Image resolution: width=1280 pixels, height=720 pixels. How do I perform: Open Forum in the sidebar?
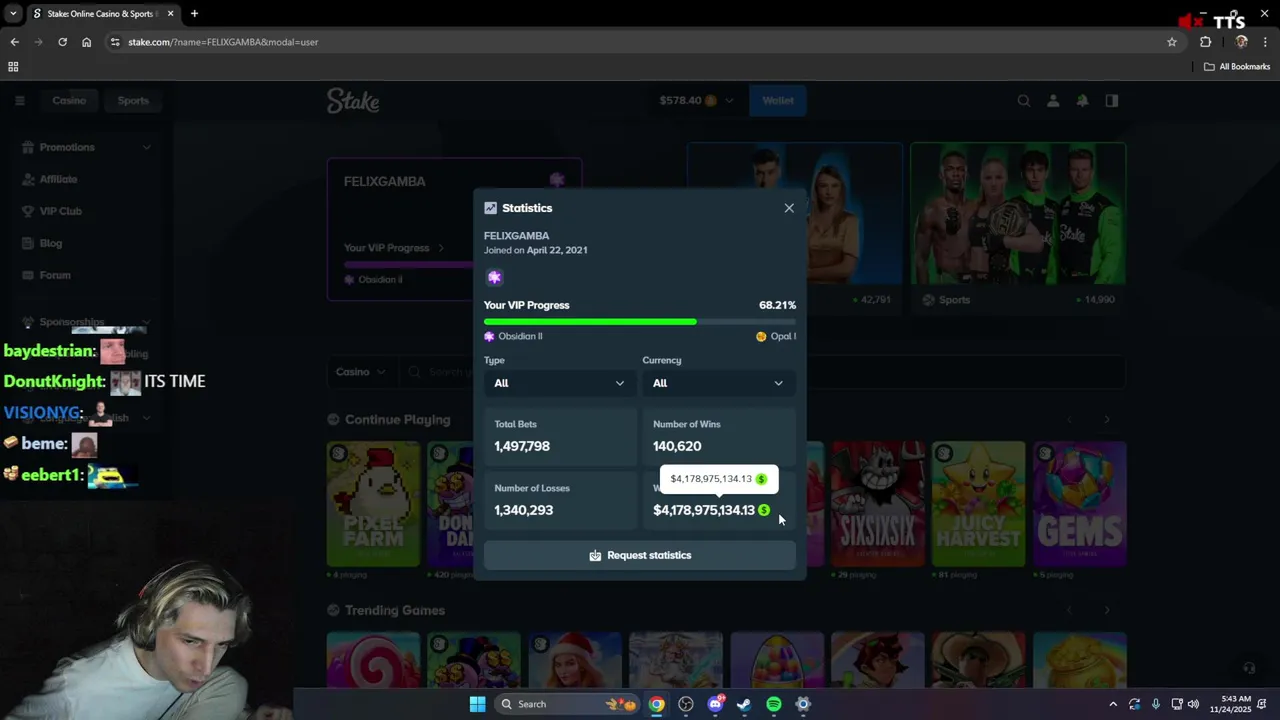point(55,275)
